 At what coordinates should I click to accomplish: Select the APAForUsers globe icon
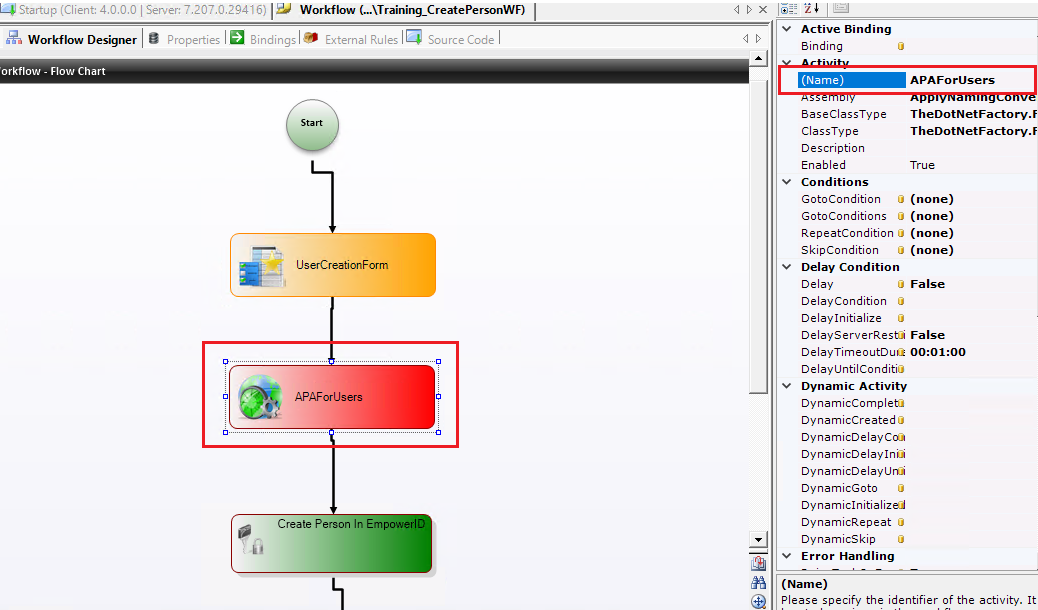point(260,397)
